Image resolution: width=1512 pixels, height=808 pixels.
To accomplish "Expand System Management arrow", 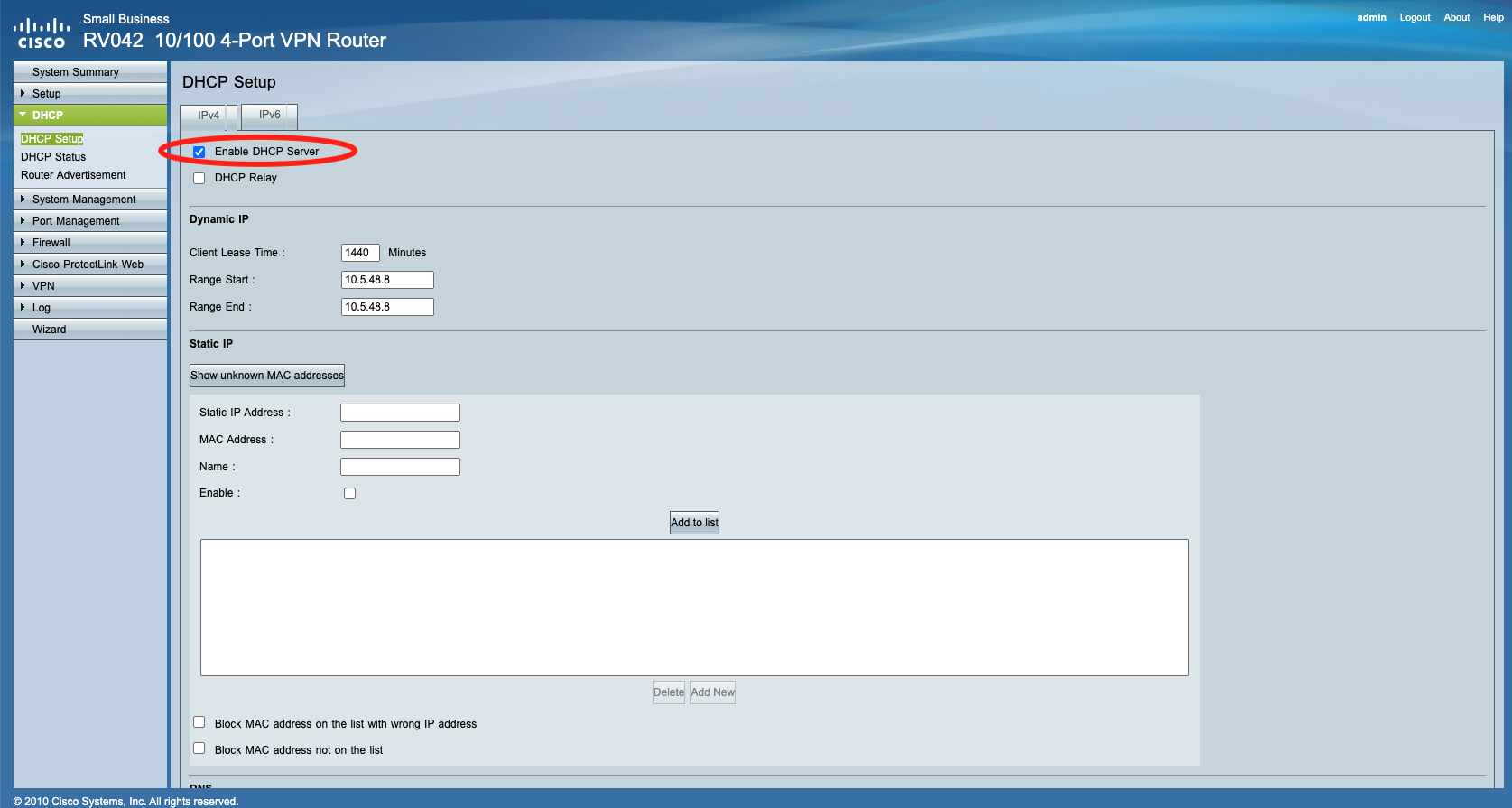I will click(23, 199).
